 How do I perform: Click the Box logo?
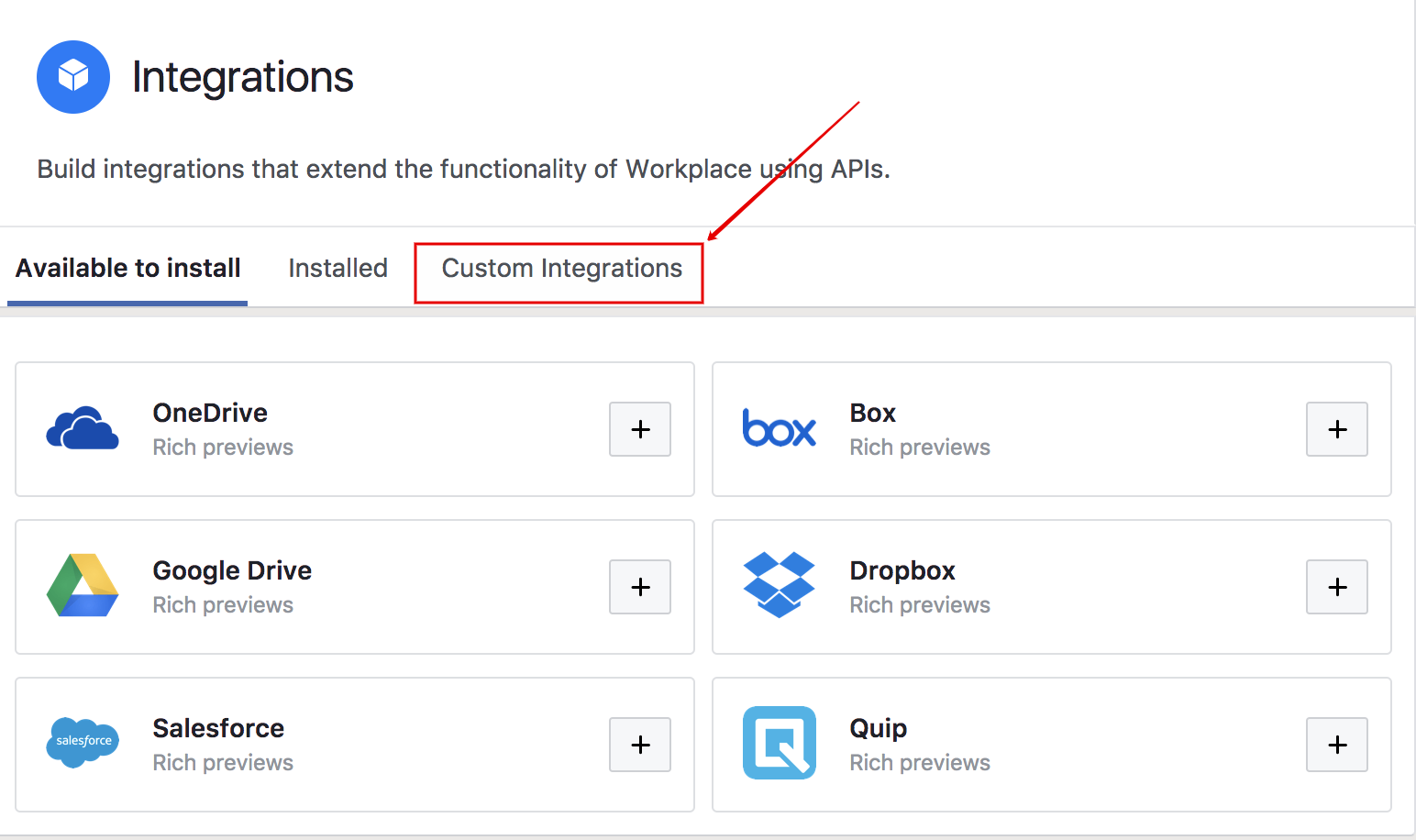pyautogui.click(x=780, y=428)
